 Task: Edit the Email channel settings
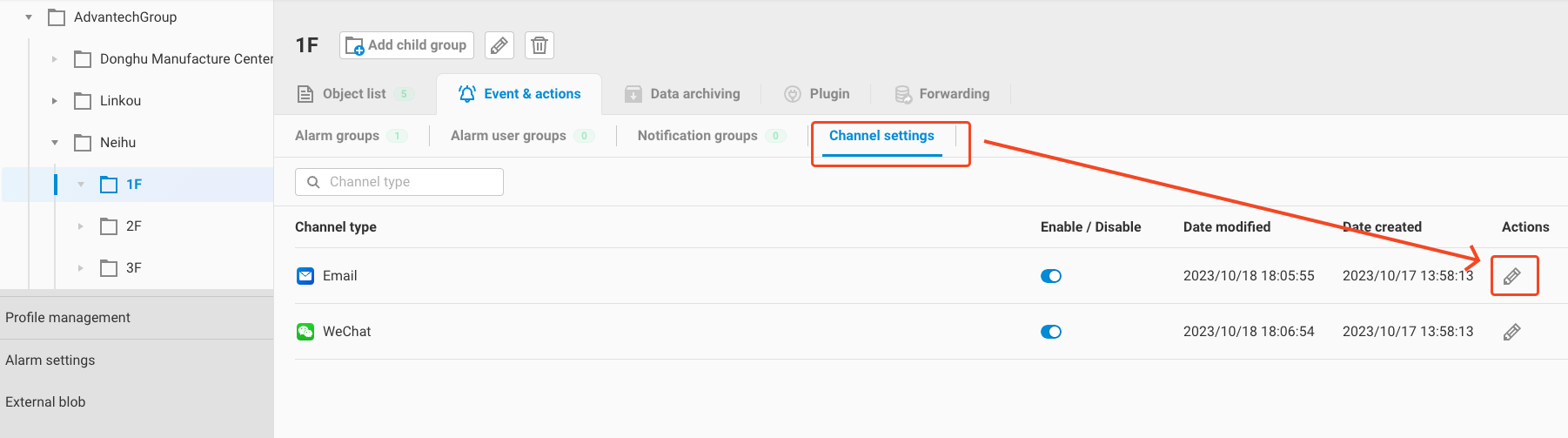tap(1512, 276)
